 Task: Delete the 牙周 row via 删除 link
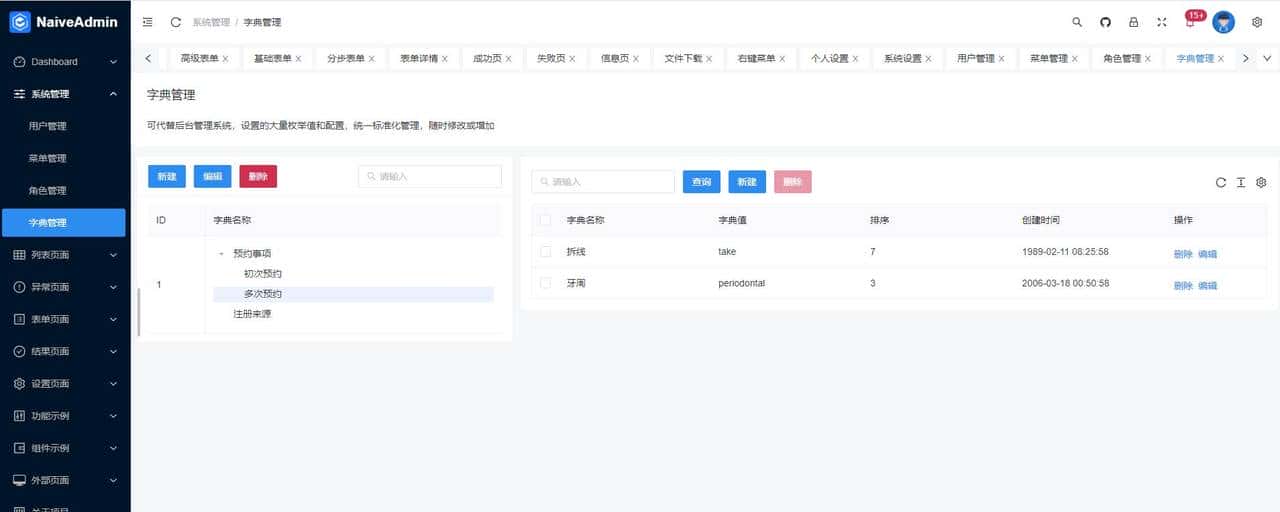point(1183,286)
